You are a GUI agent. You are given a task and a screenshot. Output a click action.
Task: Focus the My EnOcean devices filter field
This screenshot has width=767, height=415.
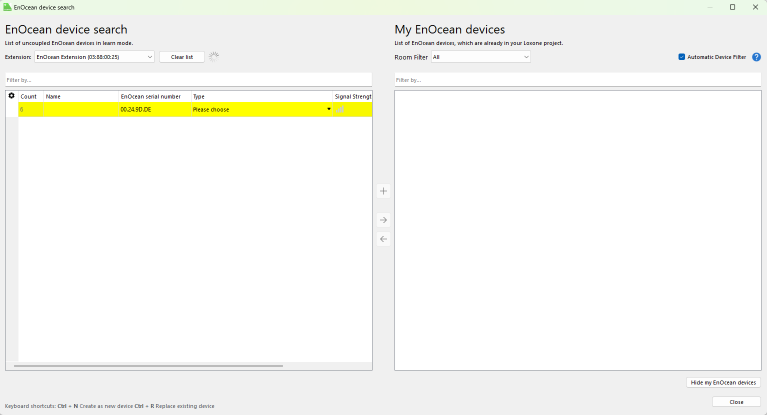point(577,79)
